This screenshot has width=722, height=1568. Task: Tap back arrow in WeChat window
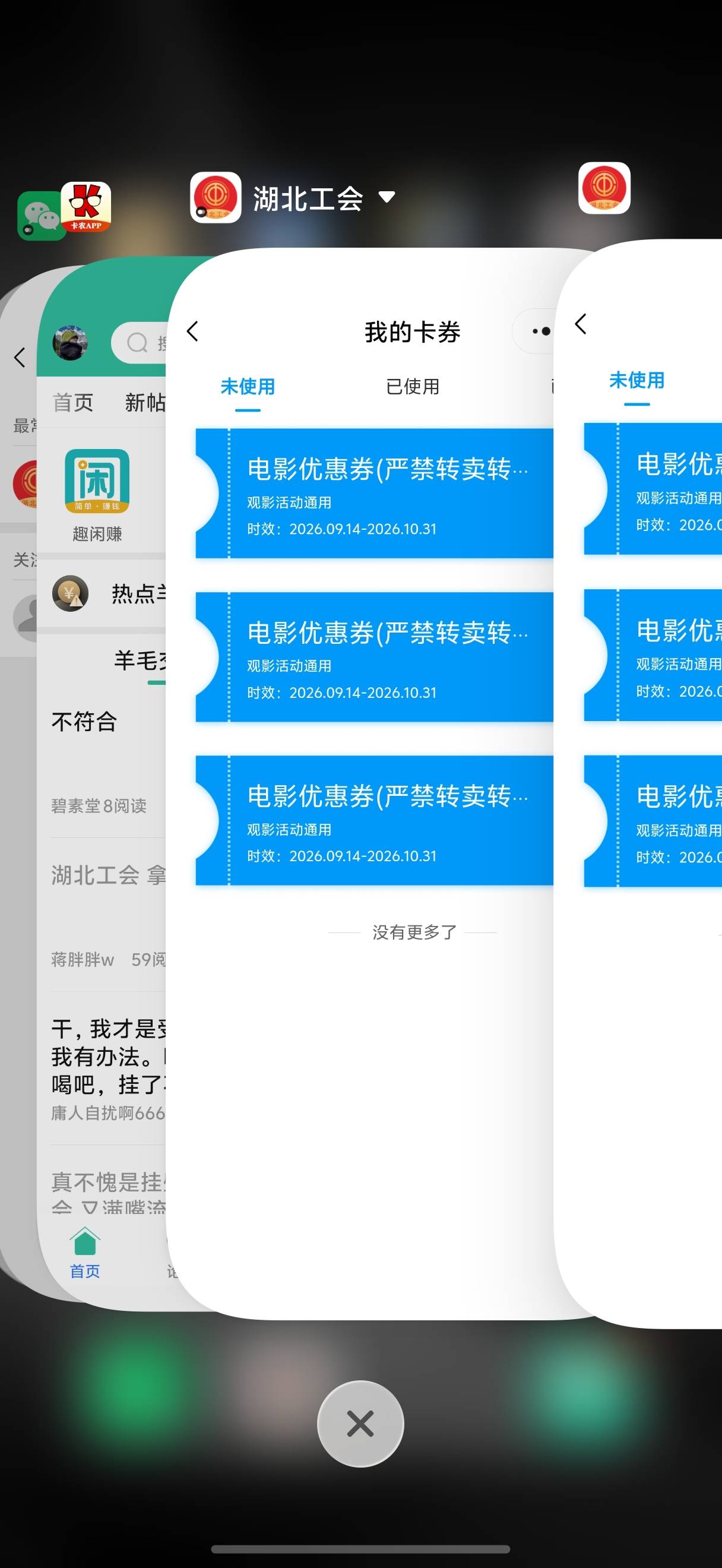tap(20, 358)
